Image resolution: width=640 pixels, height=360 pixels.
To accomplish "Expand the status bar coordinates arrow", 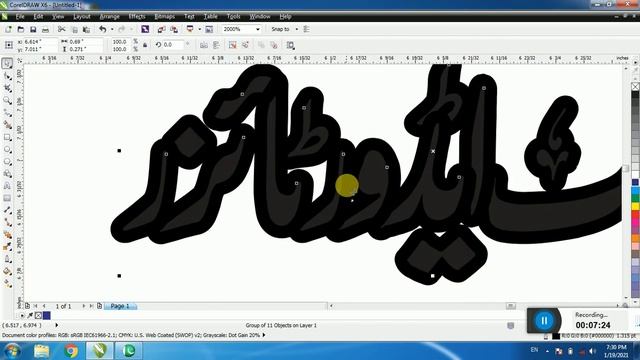I will coord(56,325).
